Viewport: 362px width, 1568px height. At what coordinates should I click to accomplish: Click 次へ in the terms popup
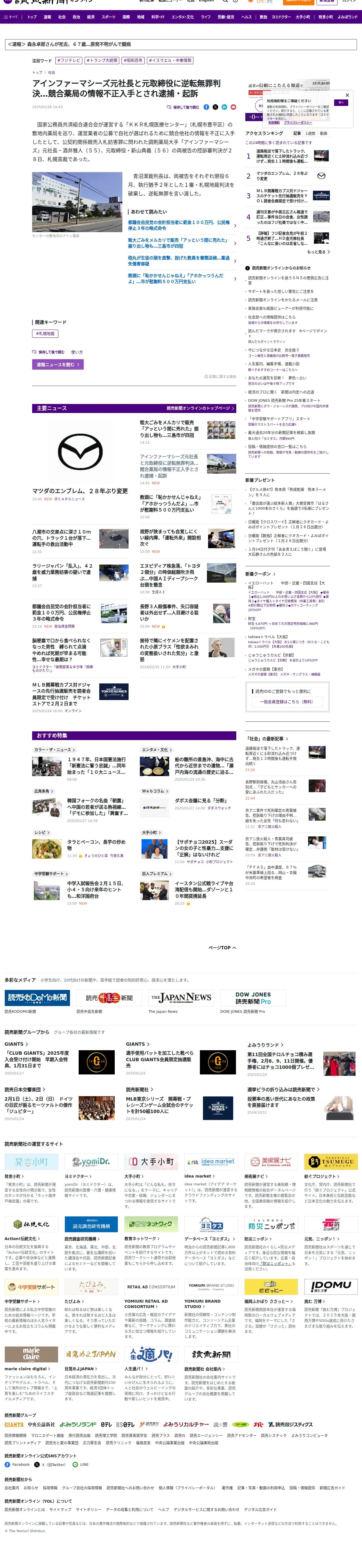tap(341, 102)
